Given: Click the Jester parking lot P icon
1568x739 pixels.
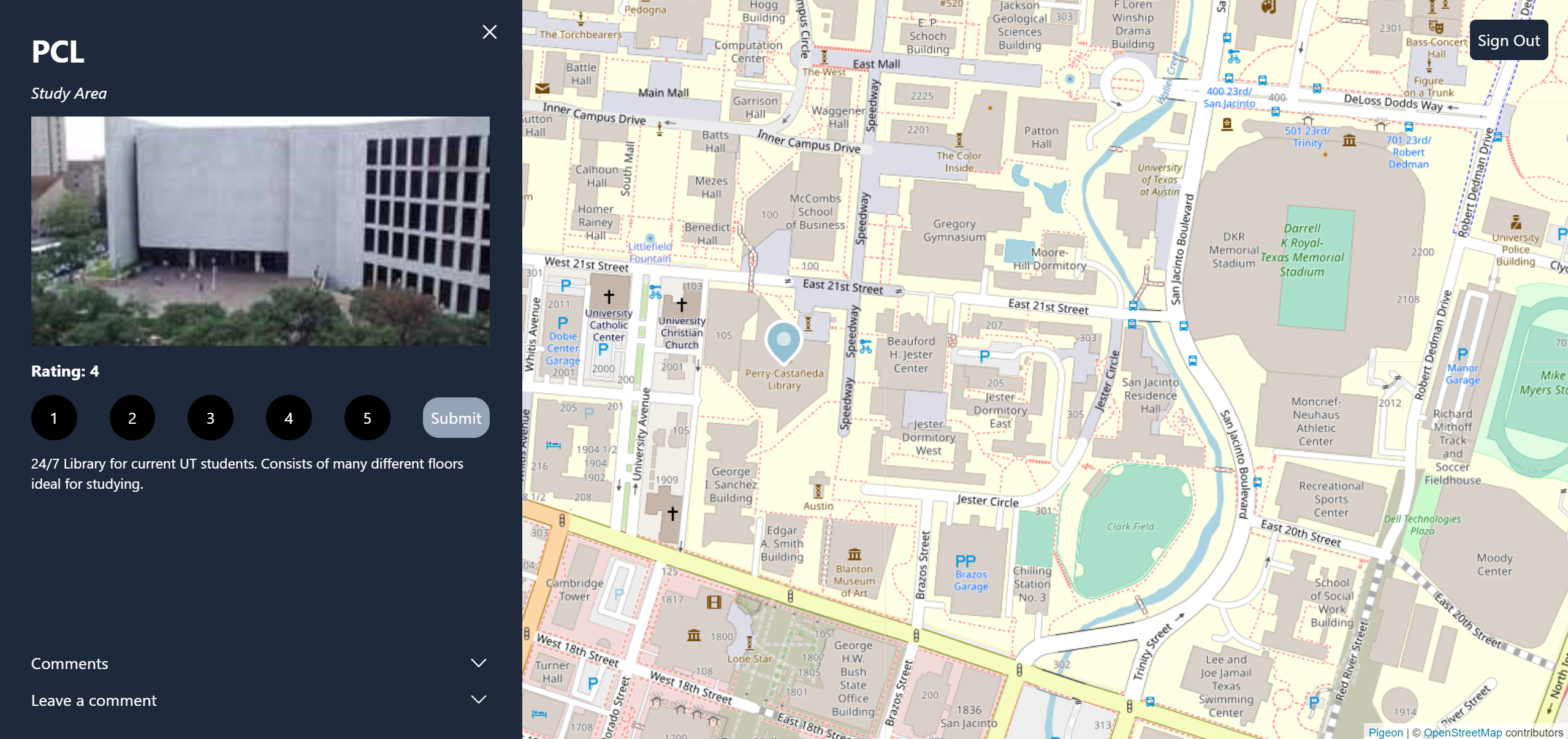Looking at the screenshot, I should pos(984,356).
